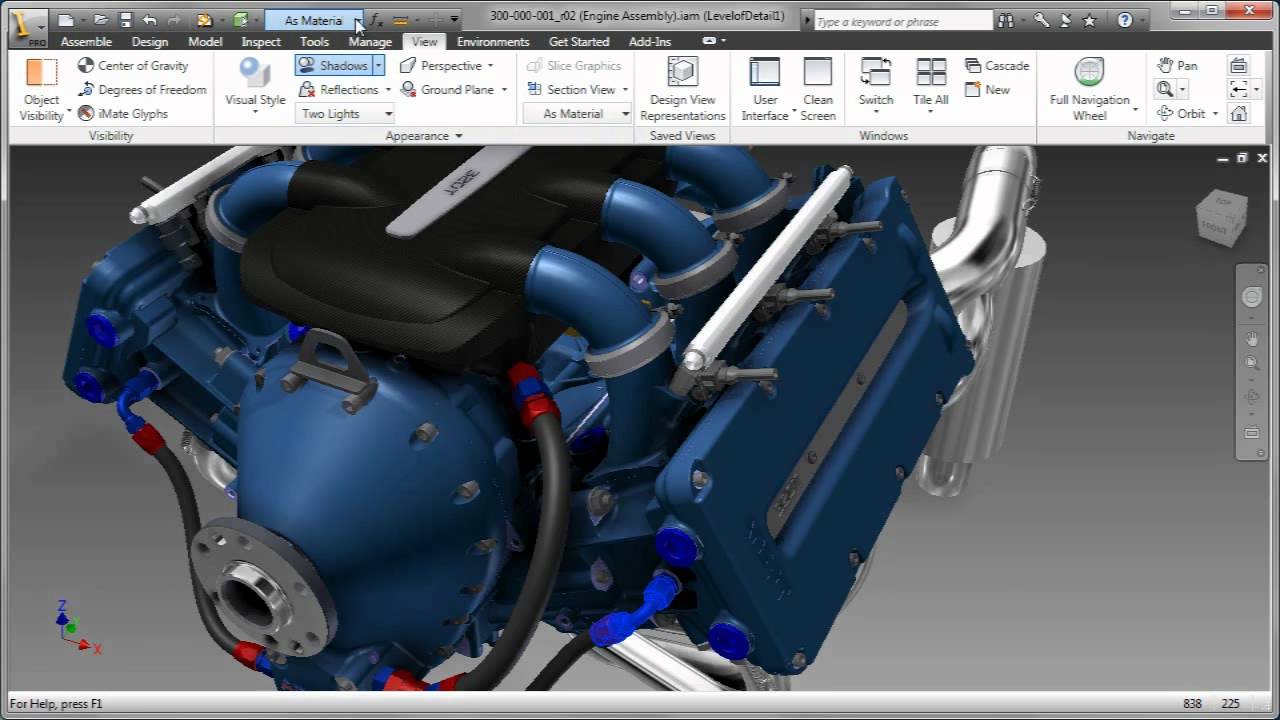Toggle iMate Glyphs visibility
Viewport: 1280px width, 720px height.
123,113
